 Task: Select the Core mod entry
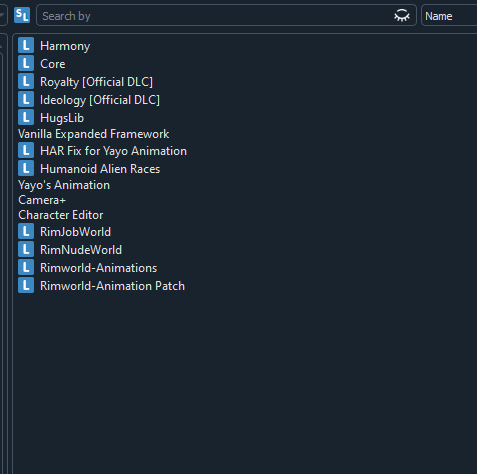click(x=53, y=64)
